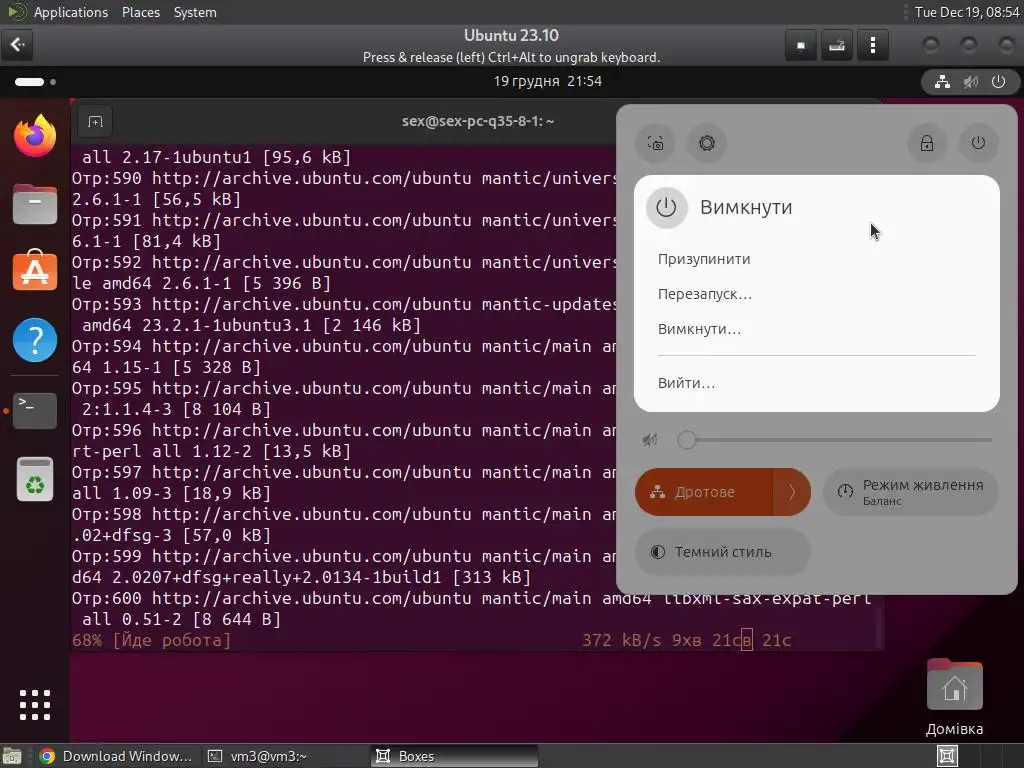
Task: Open Домівка home folder on desktop
Action: click(954, 697)
